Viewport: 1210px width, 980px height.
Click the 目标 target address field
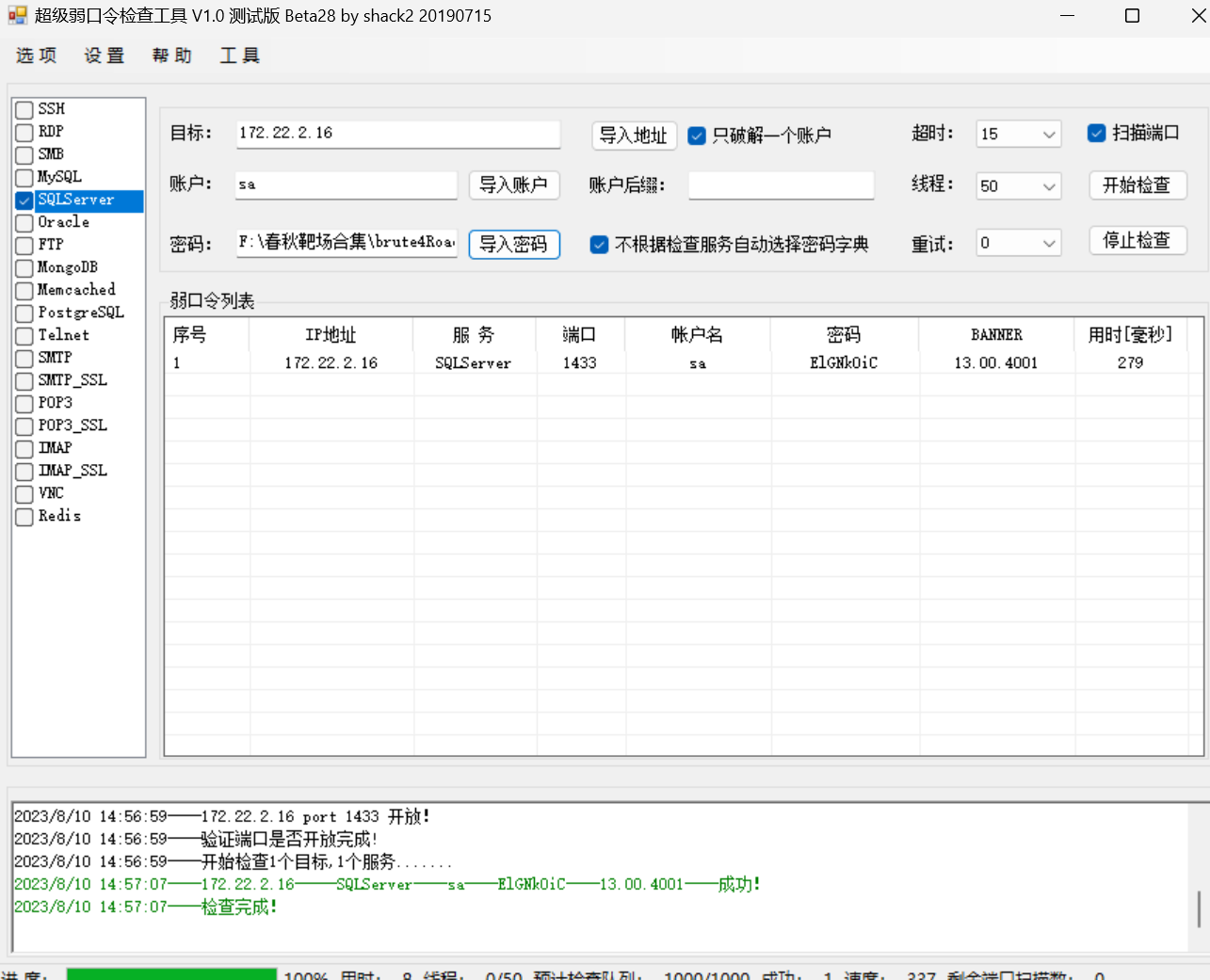(x=397, y=134)
